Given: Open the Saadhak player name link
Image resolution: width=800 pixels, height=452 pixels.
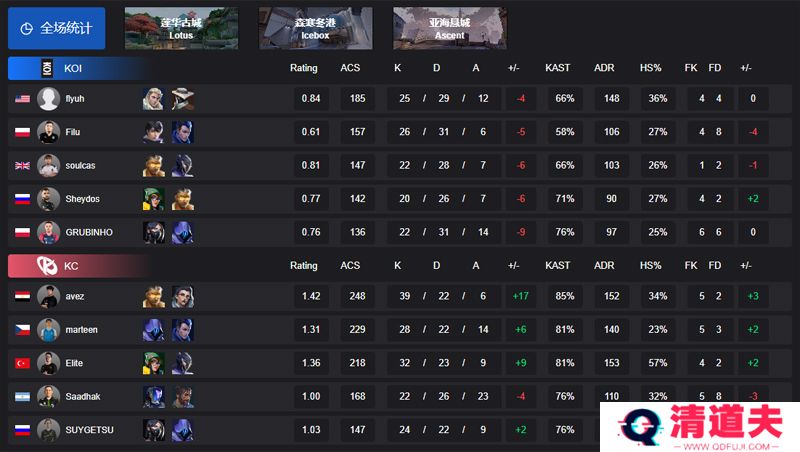Looking at the screenshot, I should [x=83, y=396].
